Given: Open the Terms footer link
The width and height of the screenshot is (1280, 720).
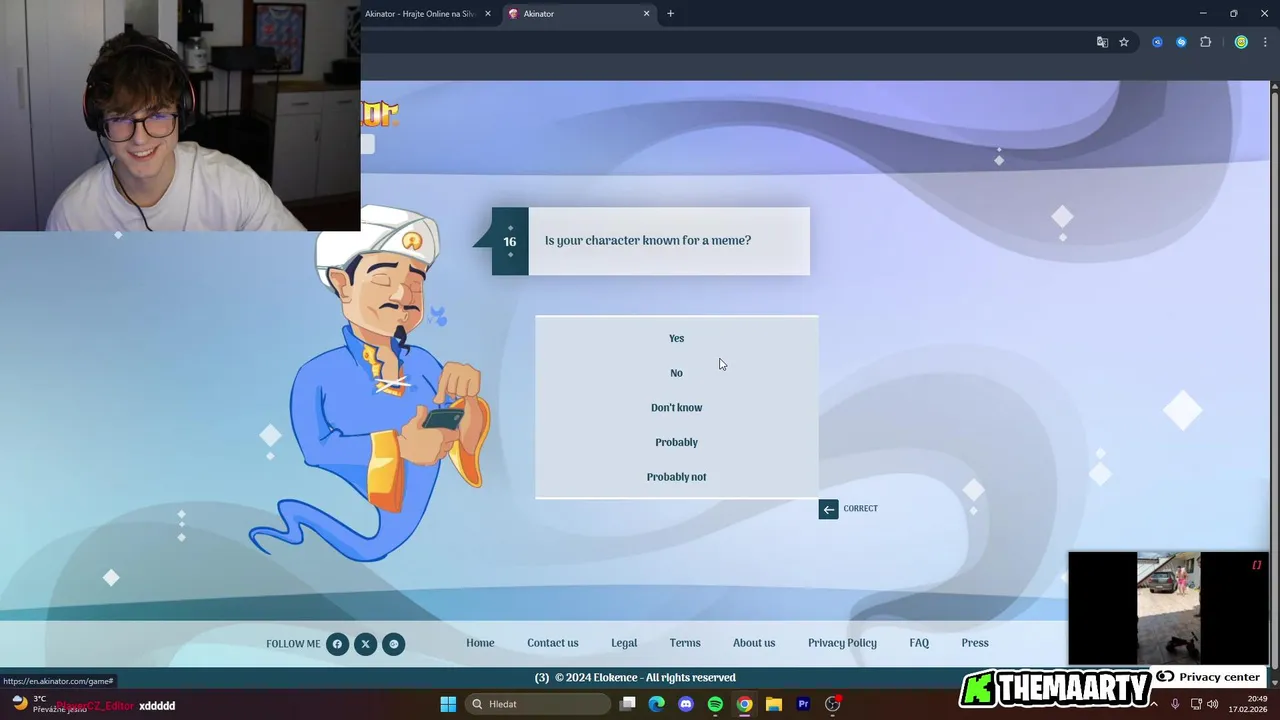Looking at the screenshot, I should pos(685,643).
